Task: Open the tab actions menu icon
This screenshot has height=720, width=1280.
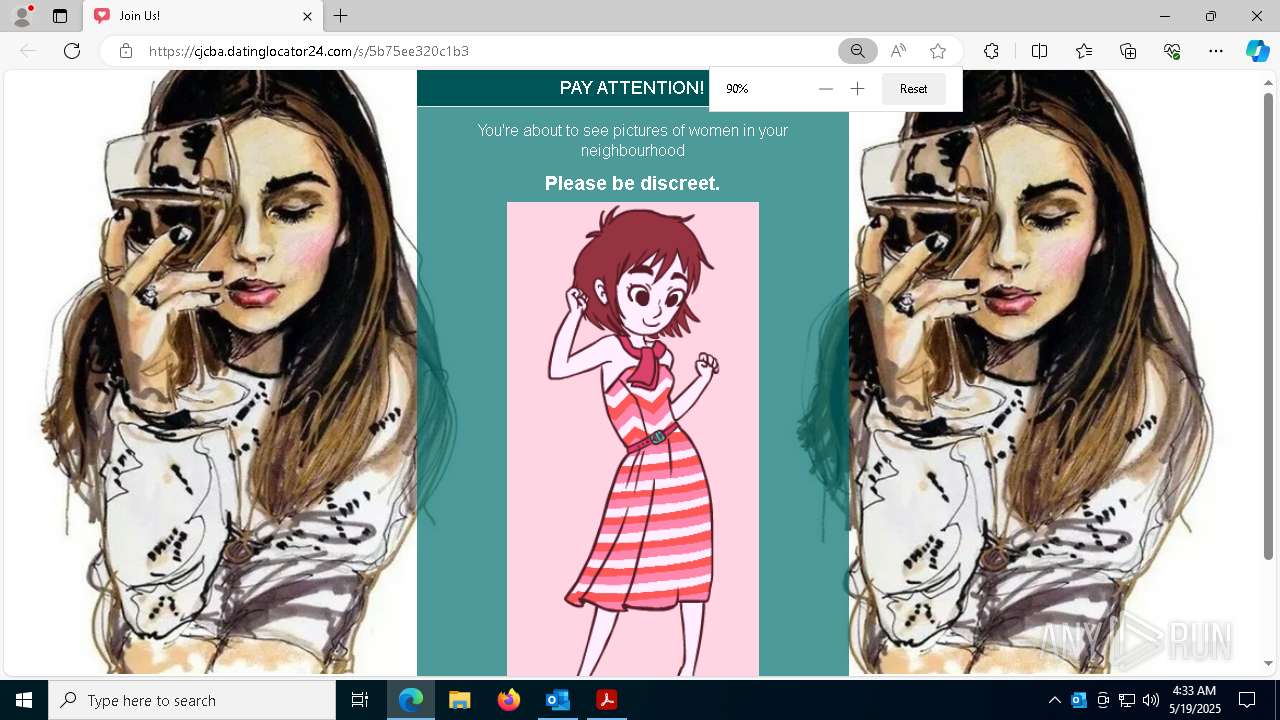Action: pos(60,16)
